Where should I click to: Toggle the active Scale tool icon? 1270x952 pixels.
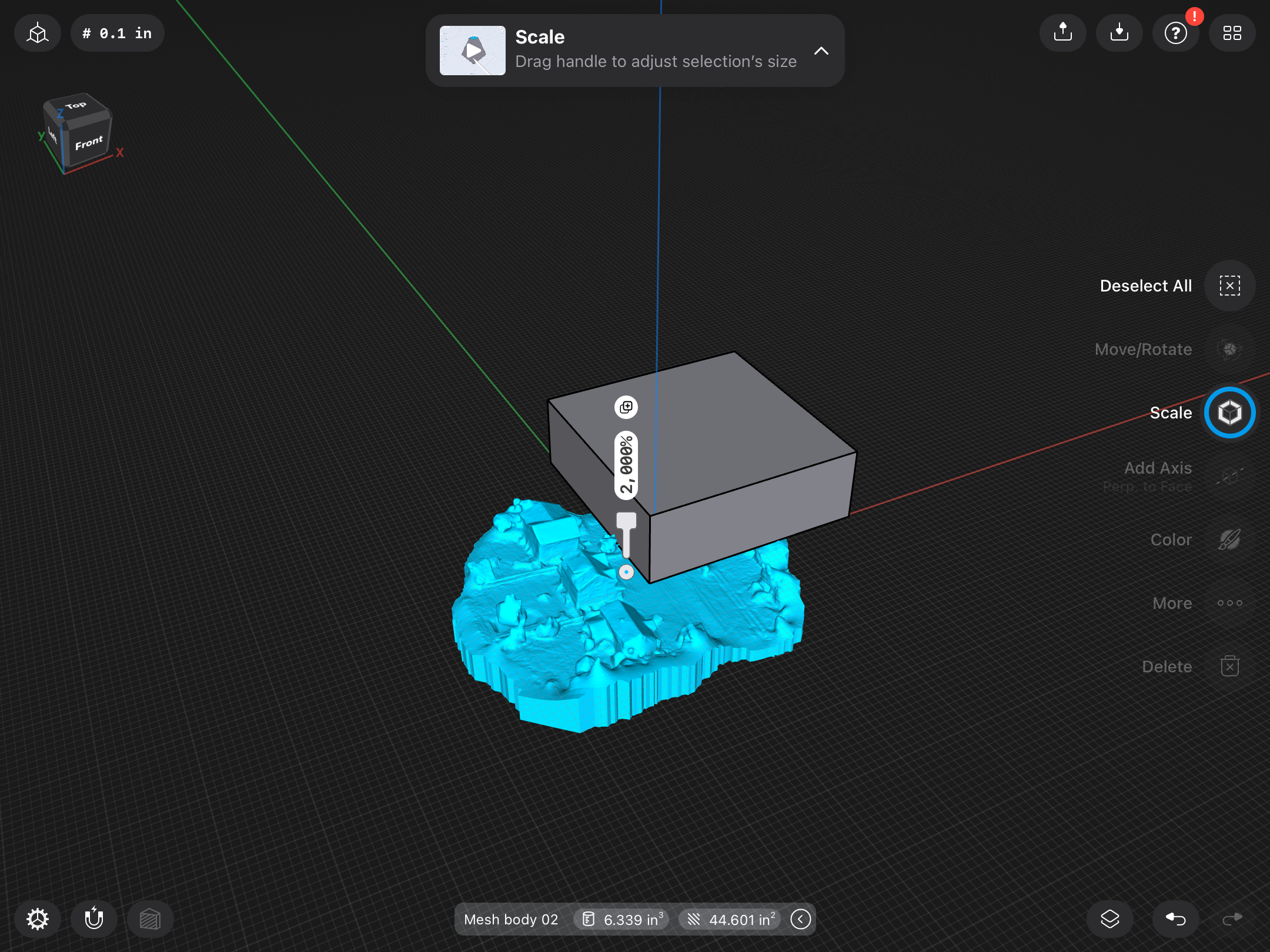point(1229,413)
